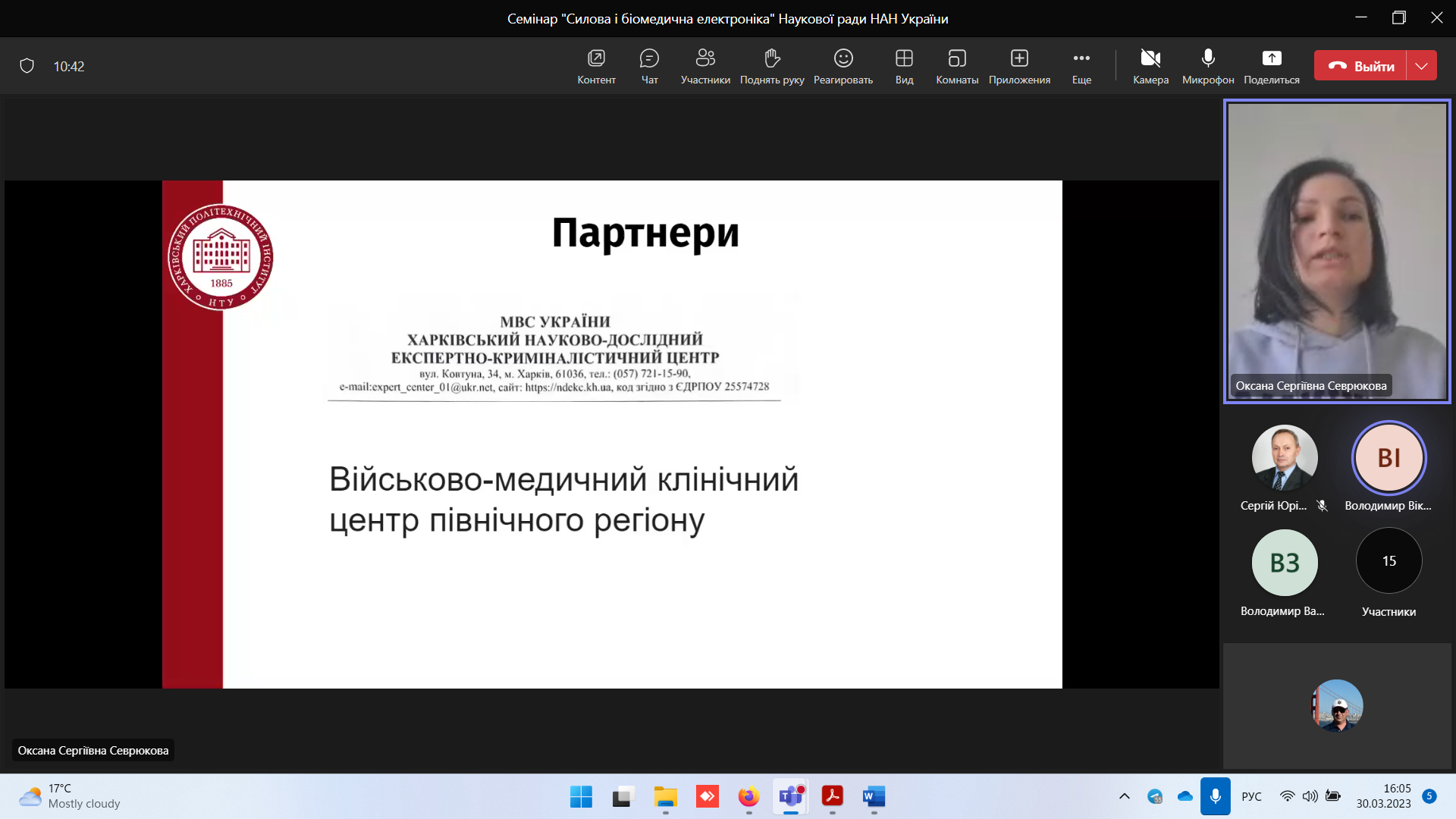Viewport: 1456px width, 819px height.
Task: Open the Реагировать reactions menu
Action: click(x=843, y=66)
